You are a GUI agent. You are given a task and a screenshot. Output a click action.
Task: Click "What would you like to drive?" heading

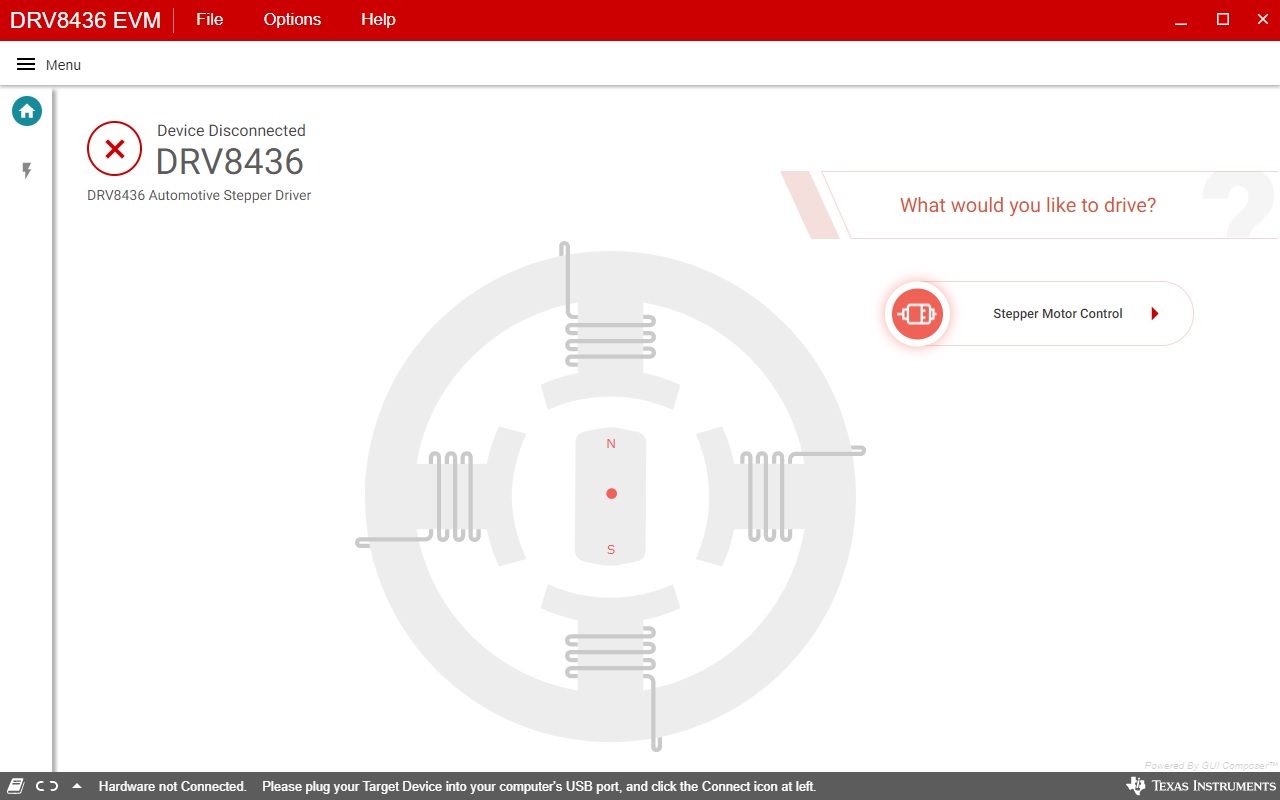click(1028, 205)
